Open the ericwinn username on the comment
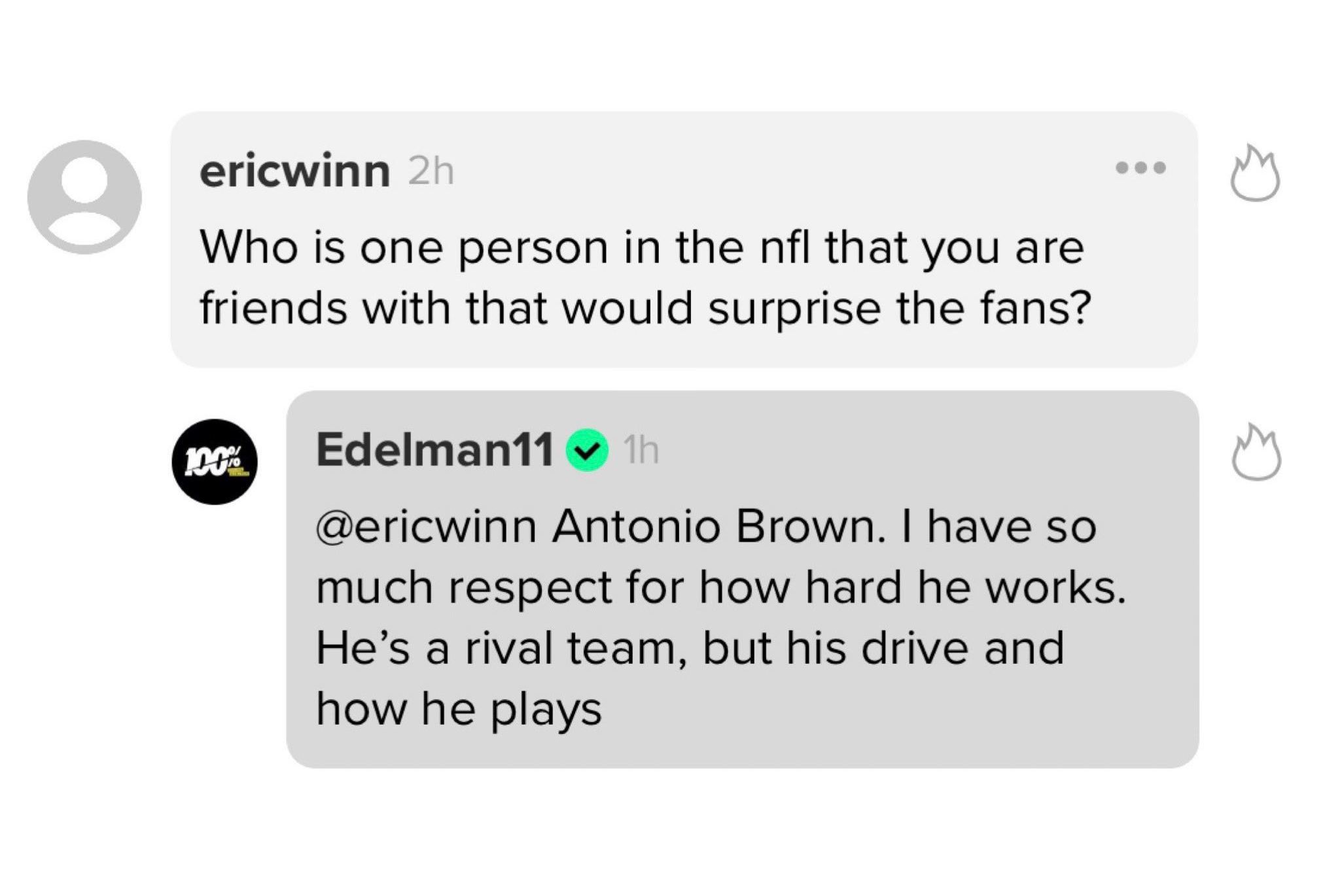Image resolution: width=1340 pixels, height=896 pixels. point(294,171)
